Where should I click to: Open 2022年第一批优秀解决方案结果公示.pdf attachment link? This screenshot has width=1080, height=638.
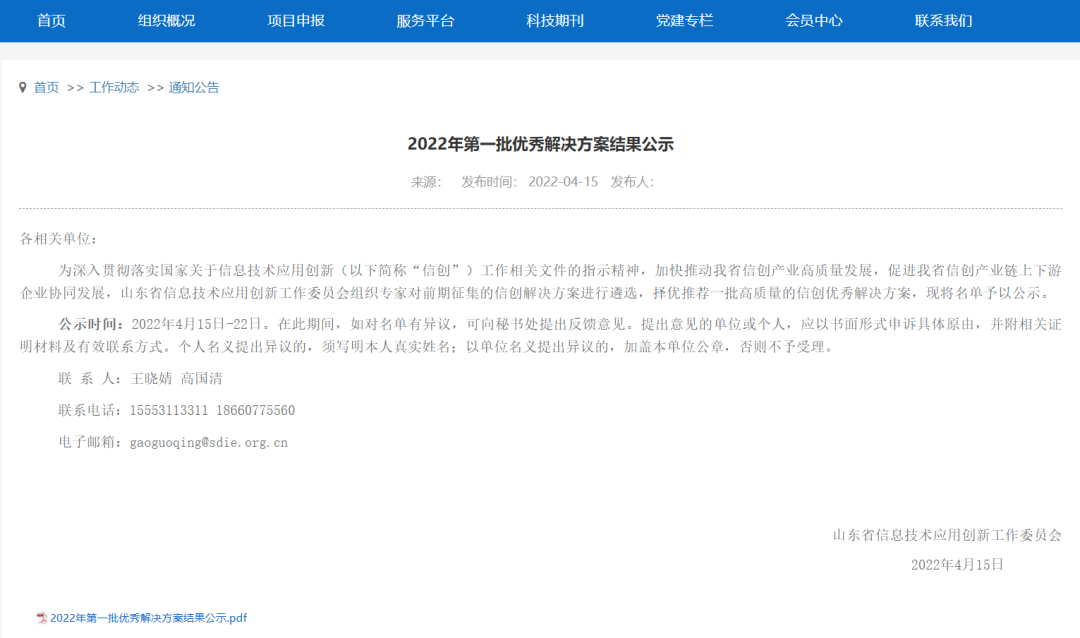148,618
